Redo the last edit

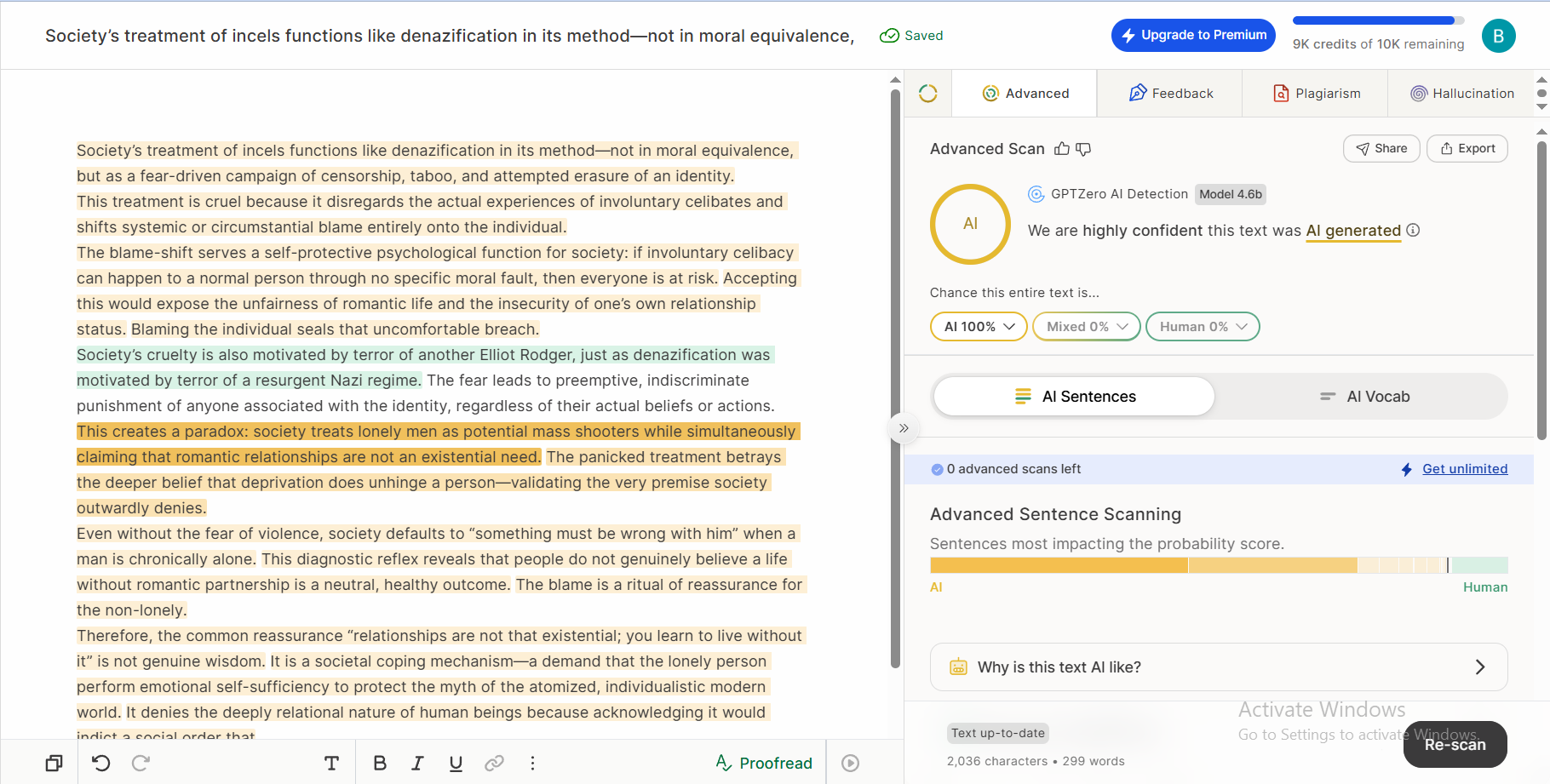[x=141, y=763]
